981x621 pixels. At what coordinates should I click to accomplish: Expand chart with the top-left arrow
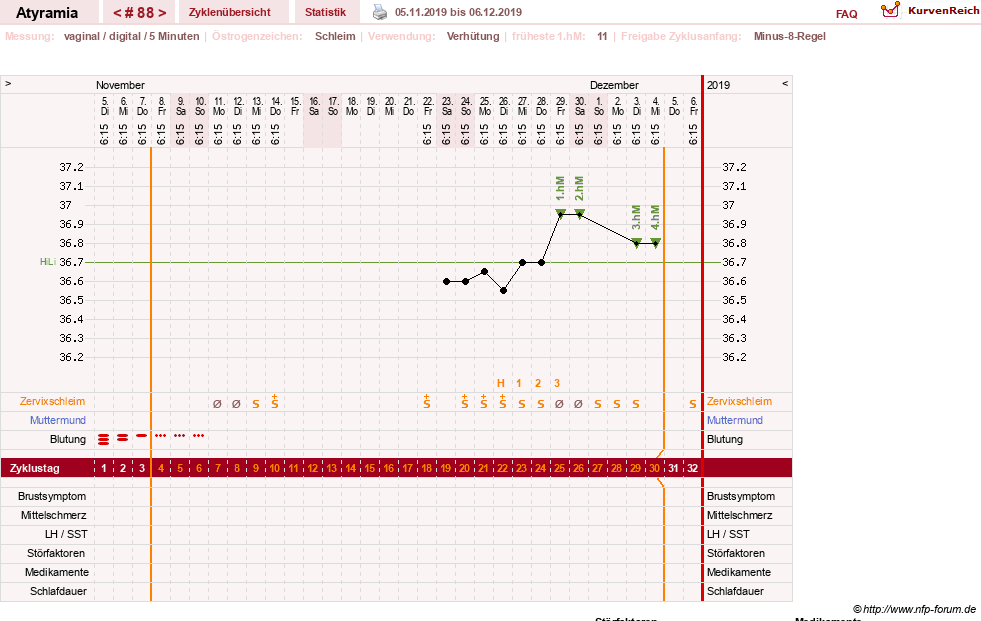point(8,84)
